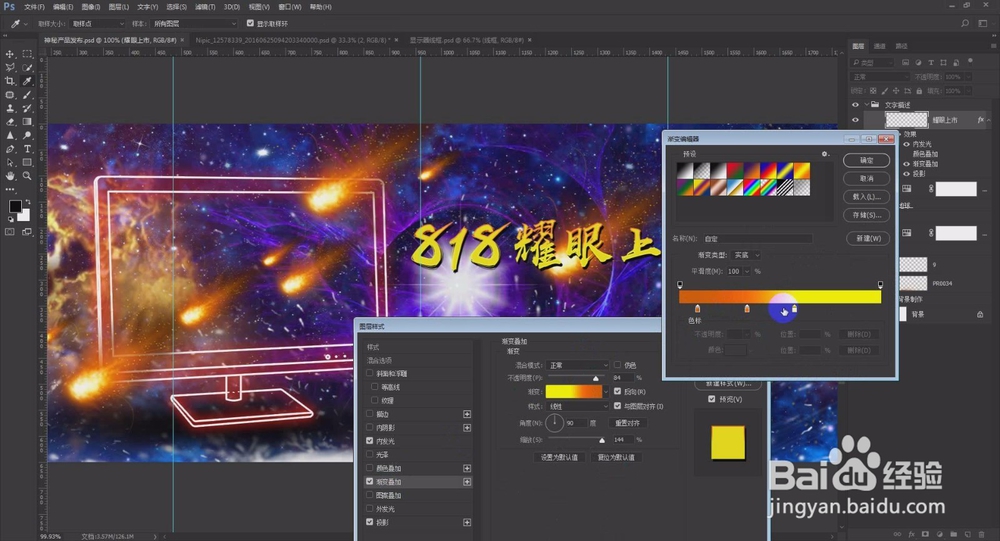The height and width of the screenshot is (541, 1000).
Task: Select the Lasso tool in toolbar
Action: [x=10, y=68]
